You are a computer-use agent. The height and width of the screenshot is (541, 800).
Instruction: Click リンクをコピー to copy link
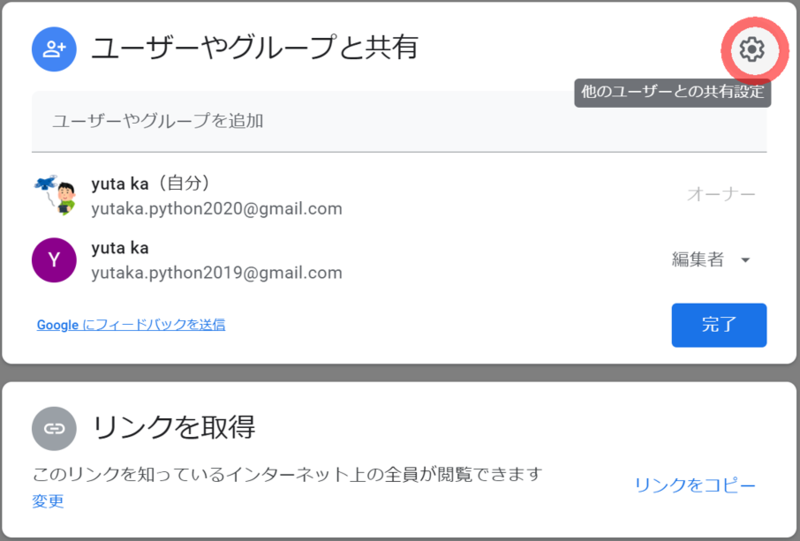pos(695,485)
